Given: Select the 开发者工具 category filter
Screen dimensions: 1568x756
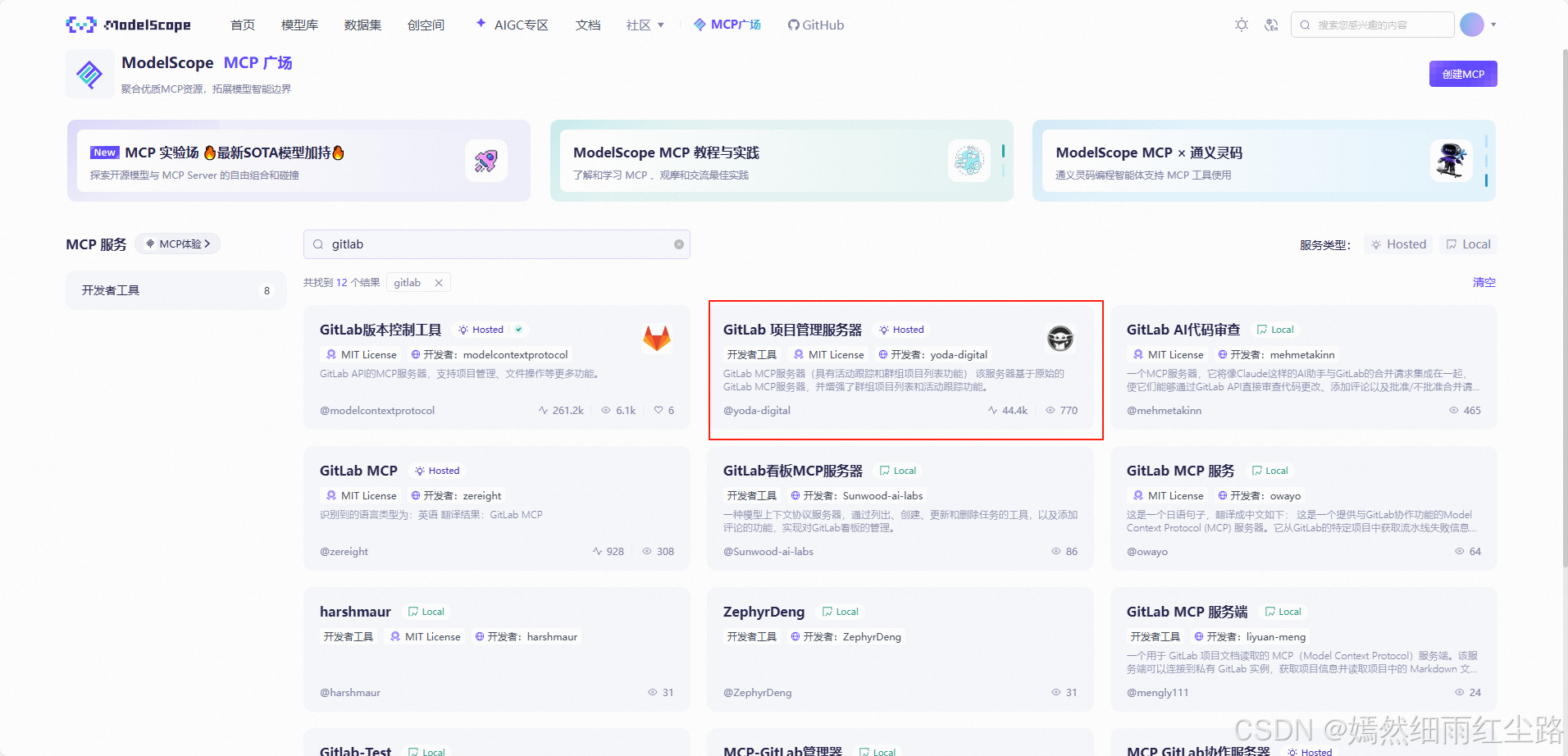Looking at the screenshot, I should coord(176,290).
